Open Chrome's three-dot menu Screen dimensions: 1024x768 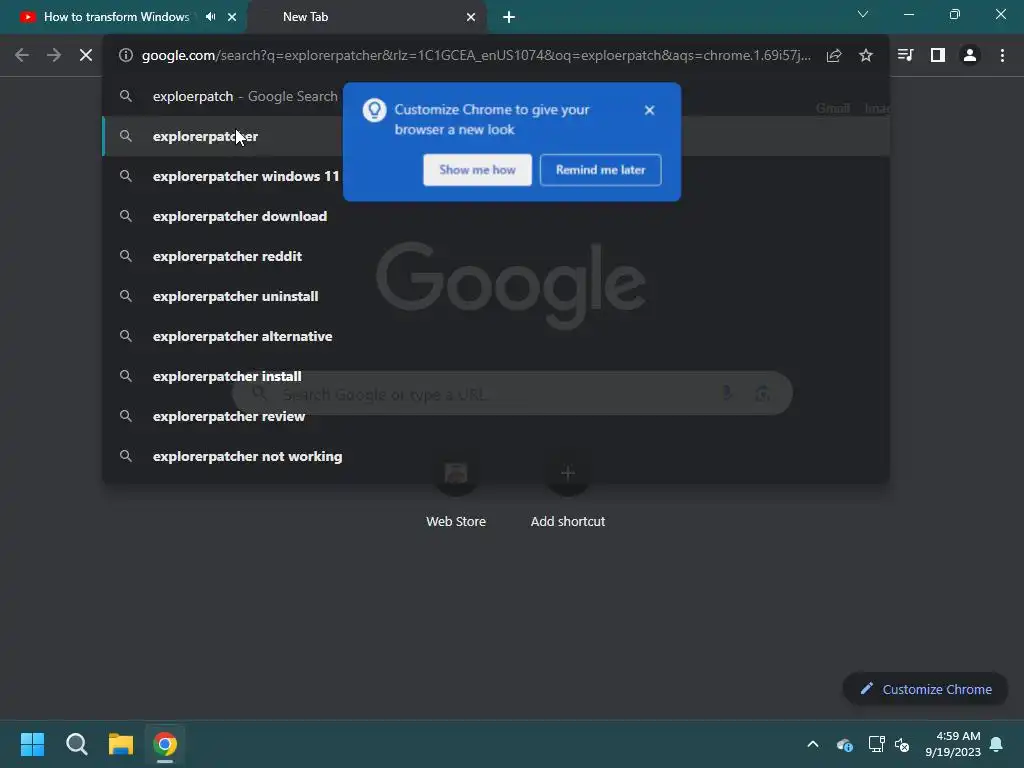1002,56
